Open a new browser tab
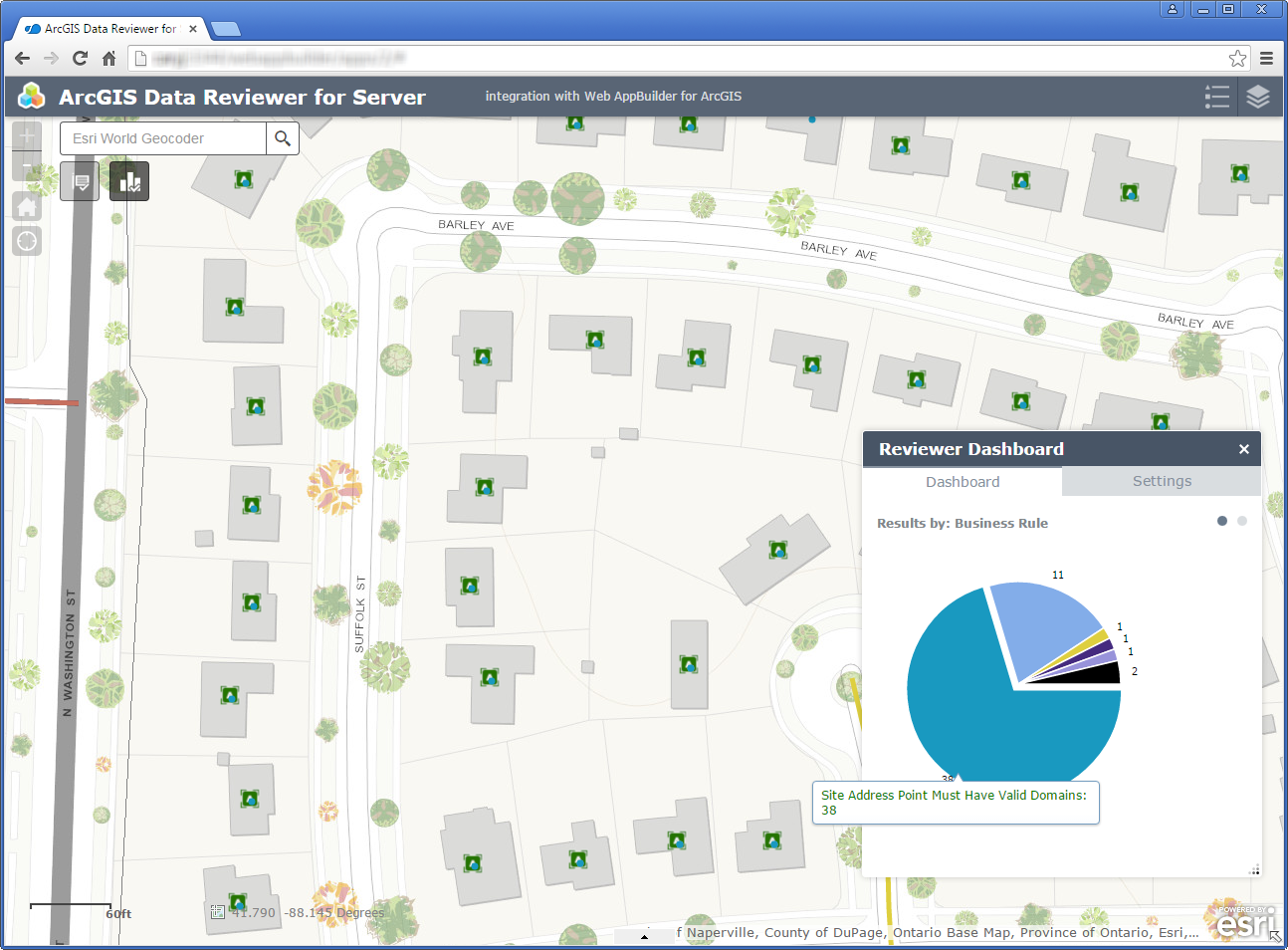This screenshot has width=1288, height=950. pyautogui.click(x=226, y=29)
